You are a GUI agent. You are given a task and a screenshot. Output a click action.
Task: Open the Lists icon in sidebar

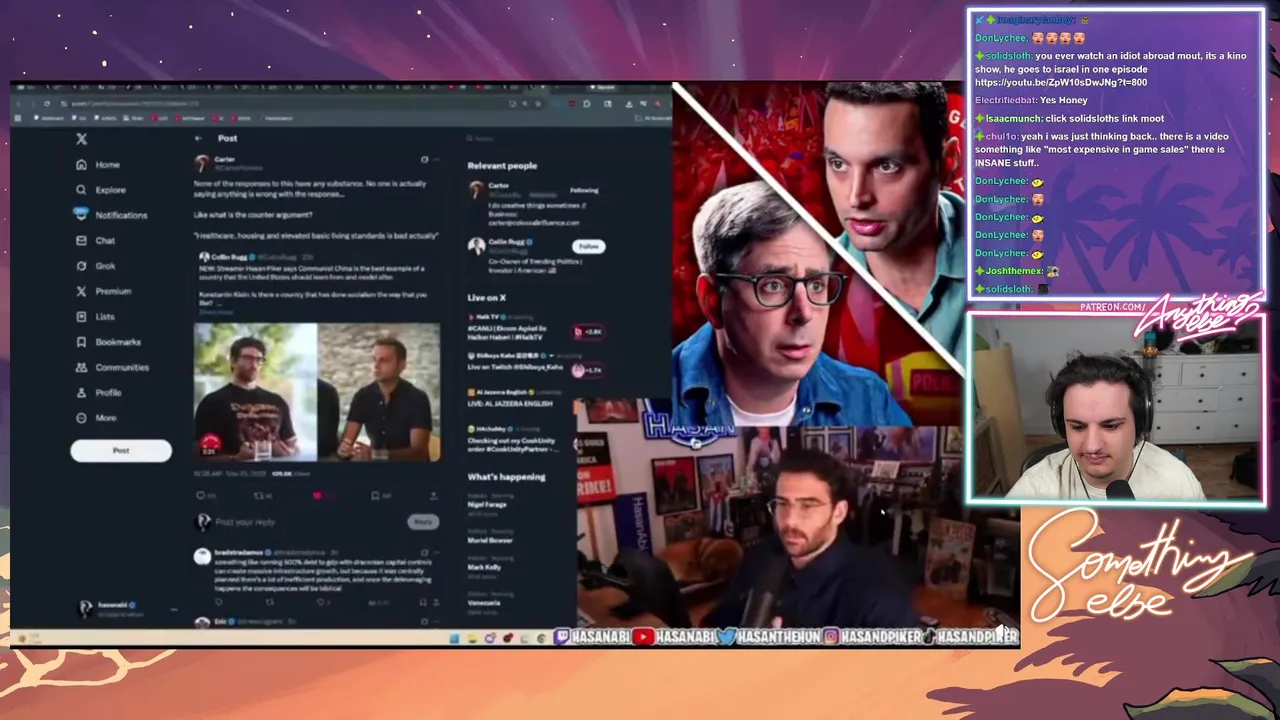click(82, 316)
